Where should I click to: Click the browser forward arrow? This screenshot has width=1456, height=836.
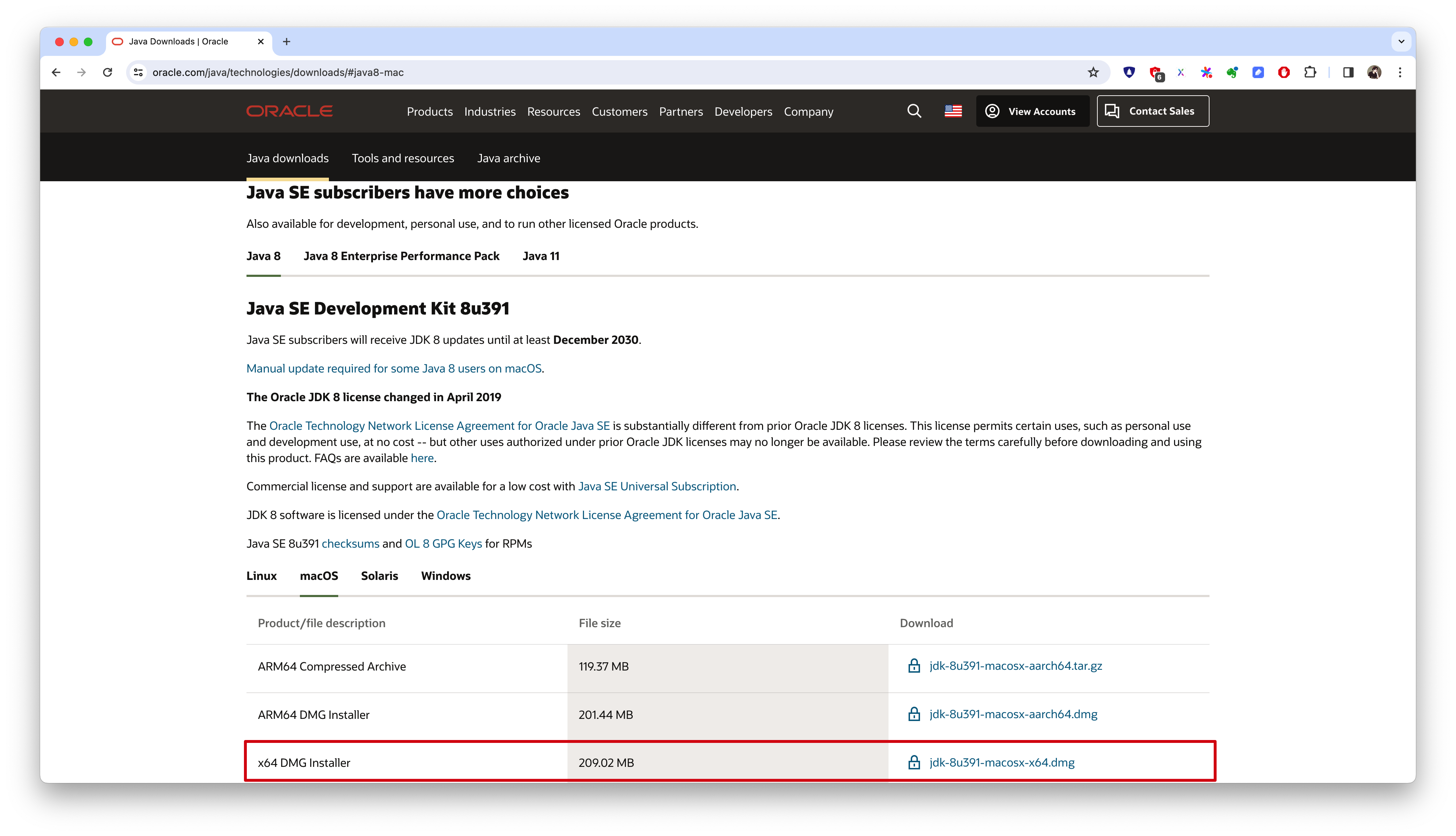click(x=82, y=72)
